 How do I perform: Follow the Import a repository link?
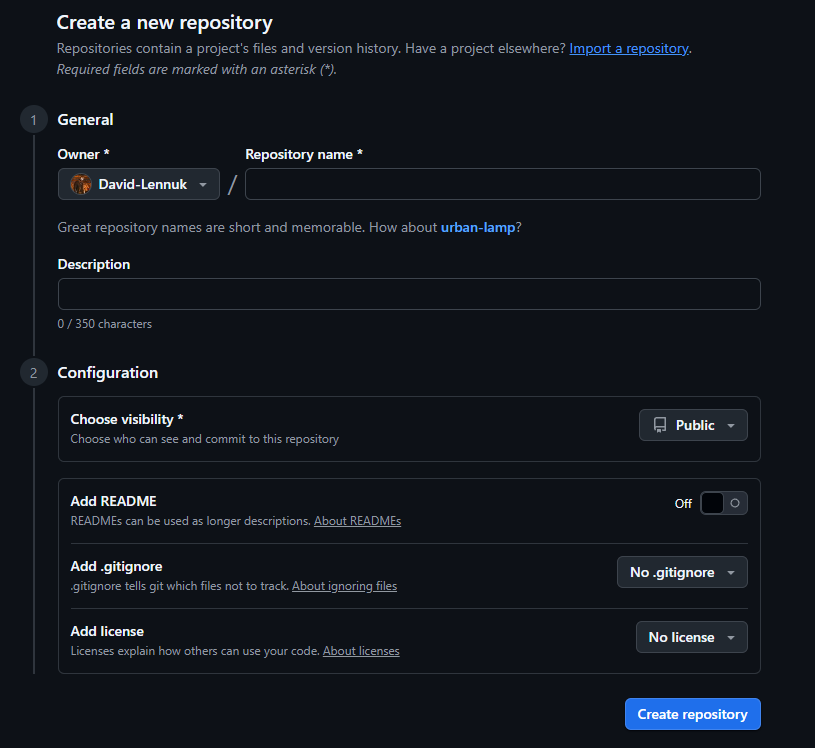[x=629, y=48]
